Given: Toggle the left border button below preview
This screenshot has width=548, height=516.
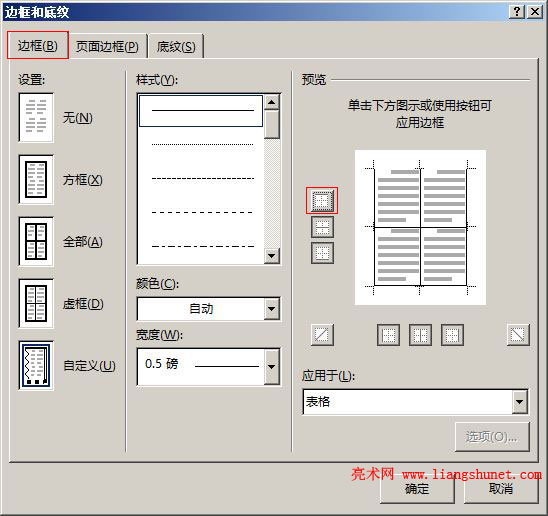Looking at the screenshot, I should pos(388,335).
